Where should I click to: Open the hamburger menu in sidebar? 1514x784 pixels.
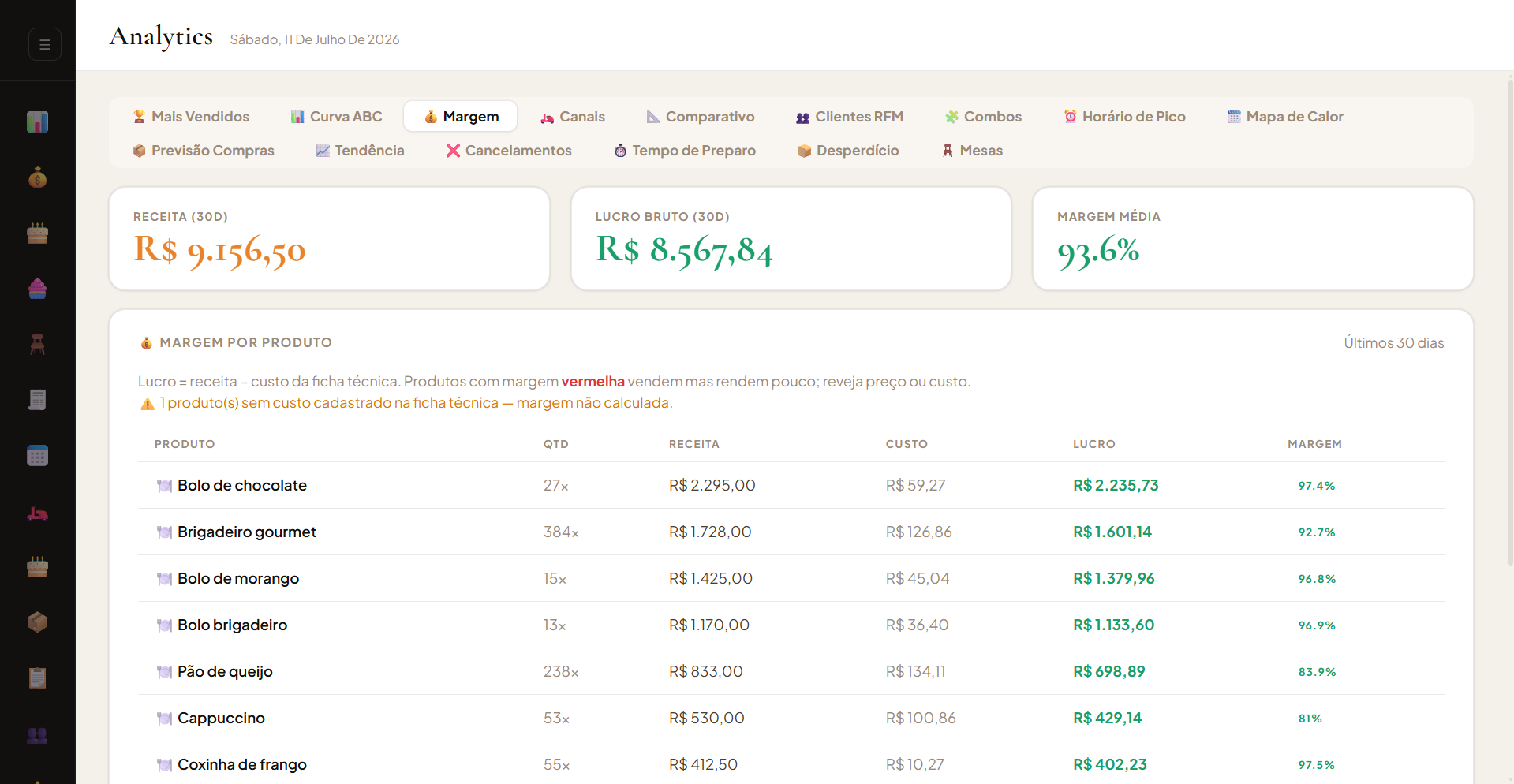[45, 44]
